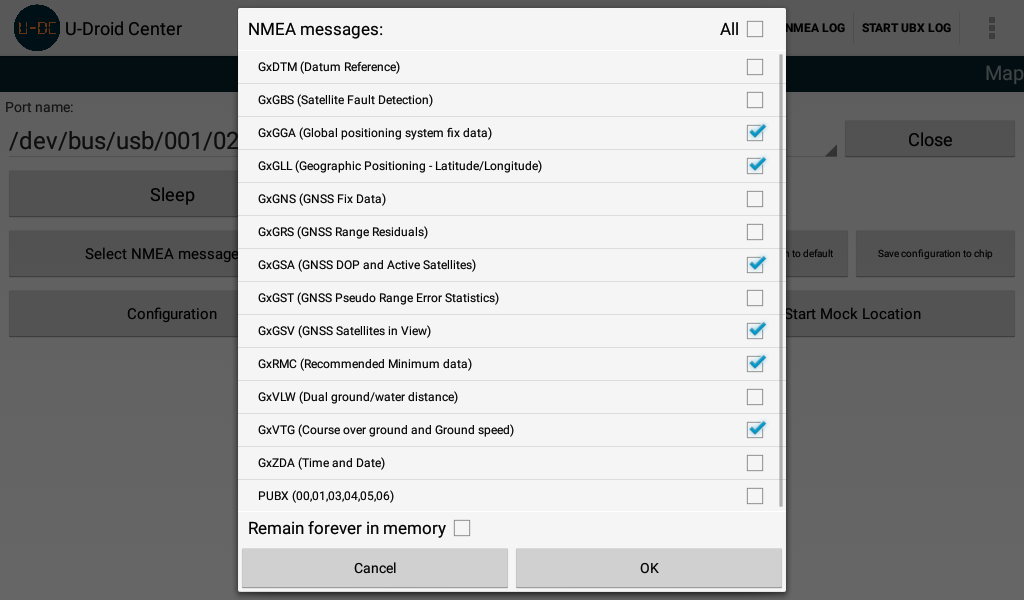The image size is (1024, 600).
Task: Click the U-Droid Center app logo
Action: (x=36, y=28)
